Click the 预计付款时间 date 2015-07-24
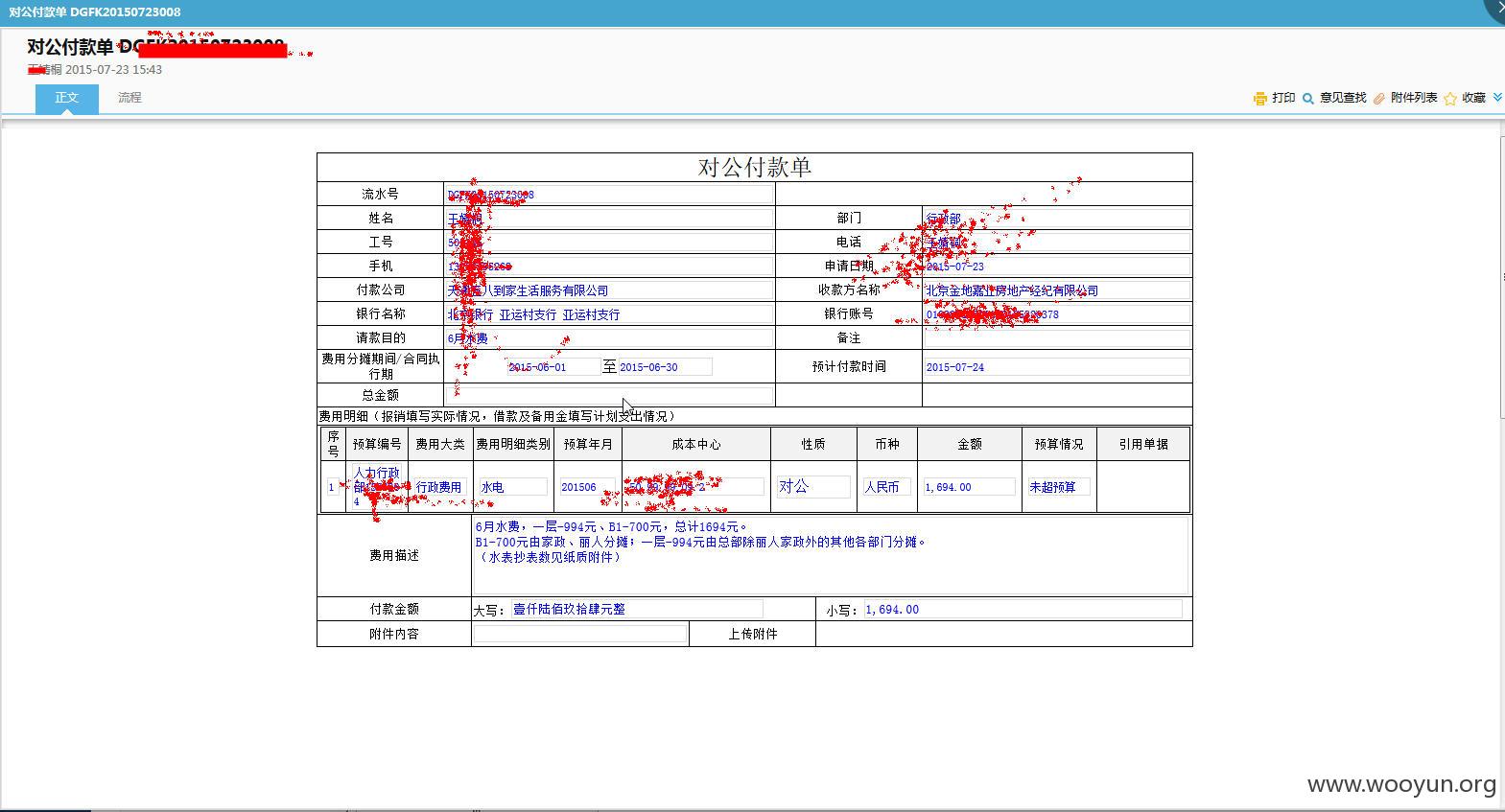The height and width of the screenshot is (812, 1505). coord(1057,366)
